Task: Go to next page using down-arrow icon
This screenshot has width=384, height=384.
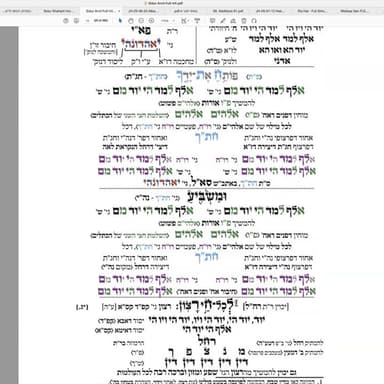Action: 76,21
